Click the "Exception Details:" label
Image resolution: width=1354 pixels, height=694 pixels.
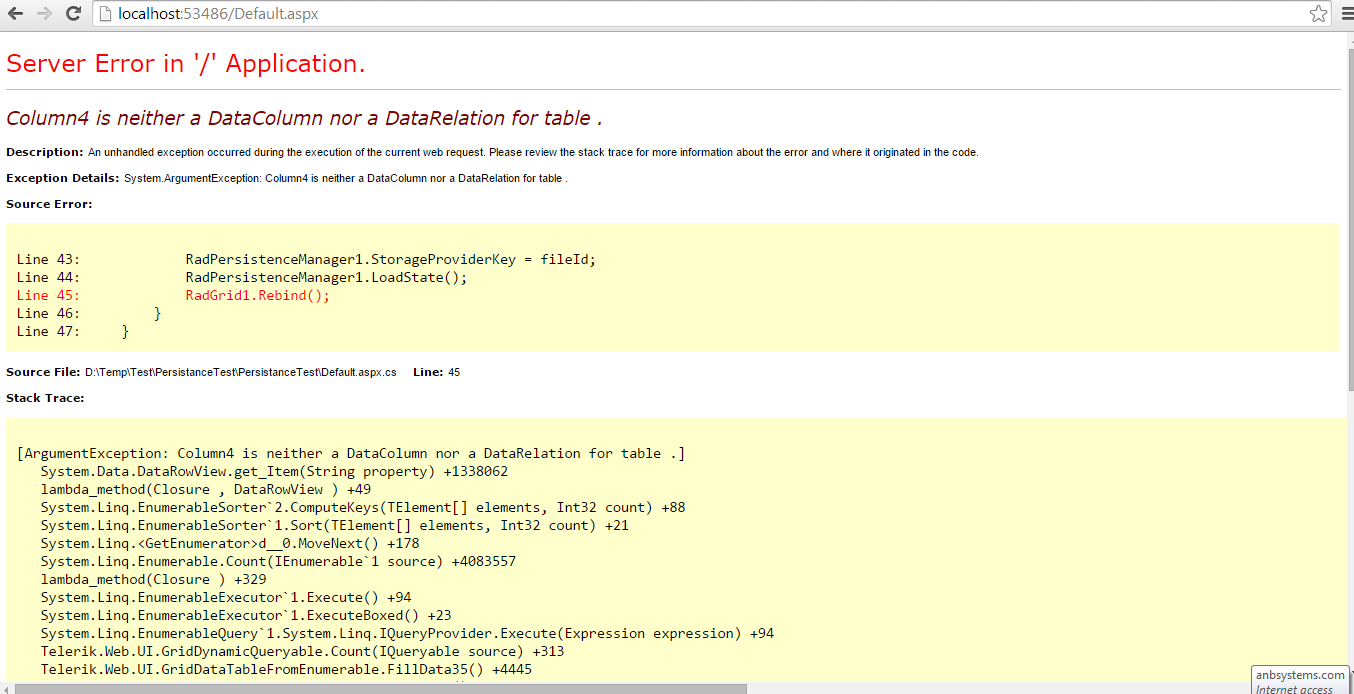[62, 178]
